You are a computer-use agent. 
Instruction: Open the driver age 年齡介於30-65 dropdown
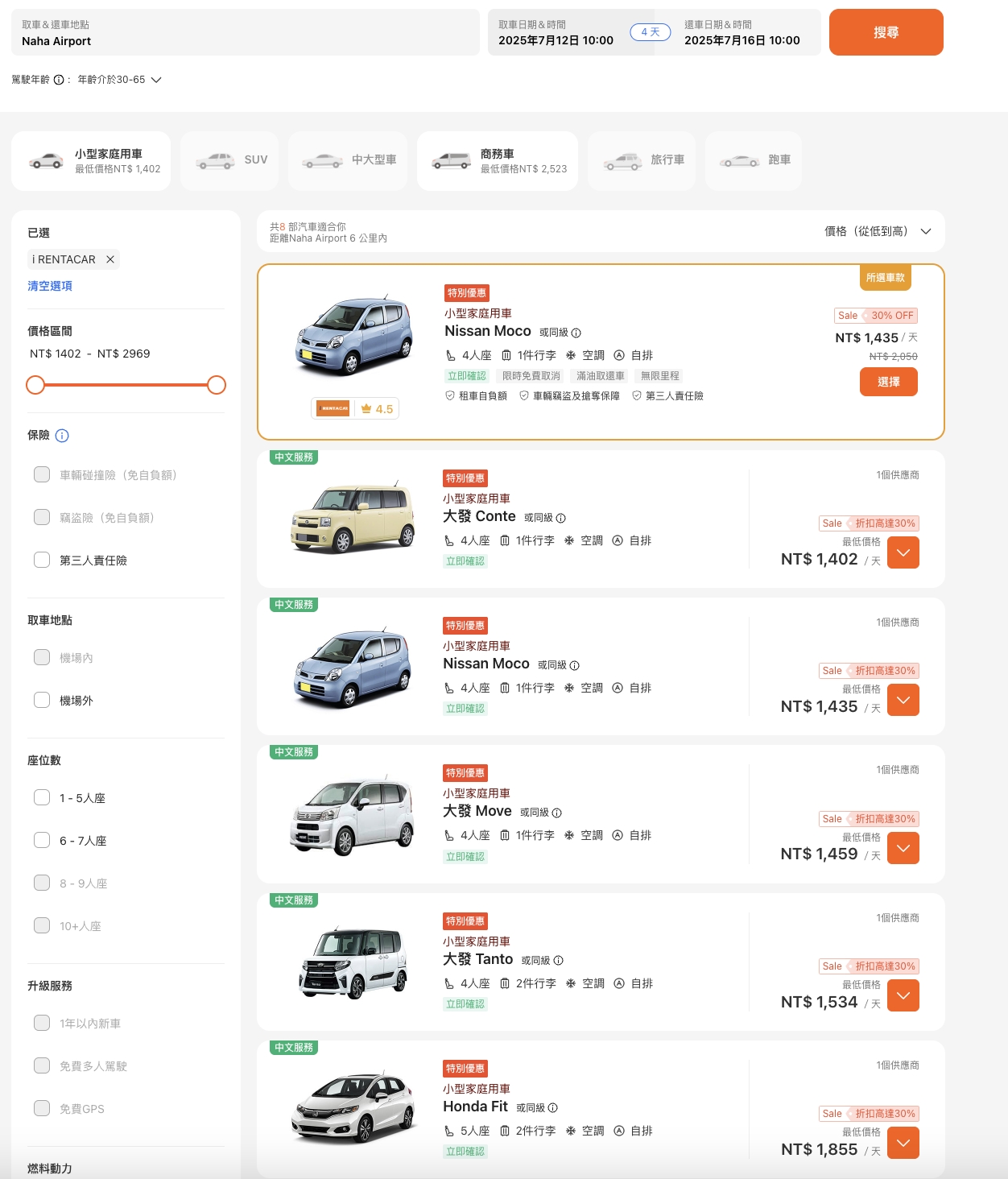(119, 80)
